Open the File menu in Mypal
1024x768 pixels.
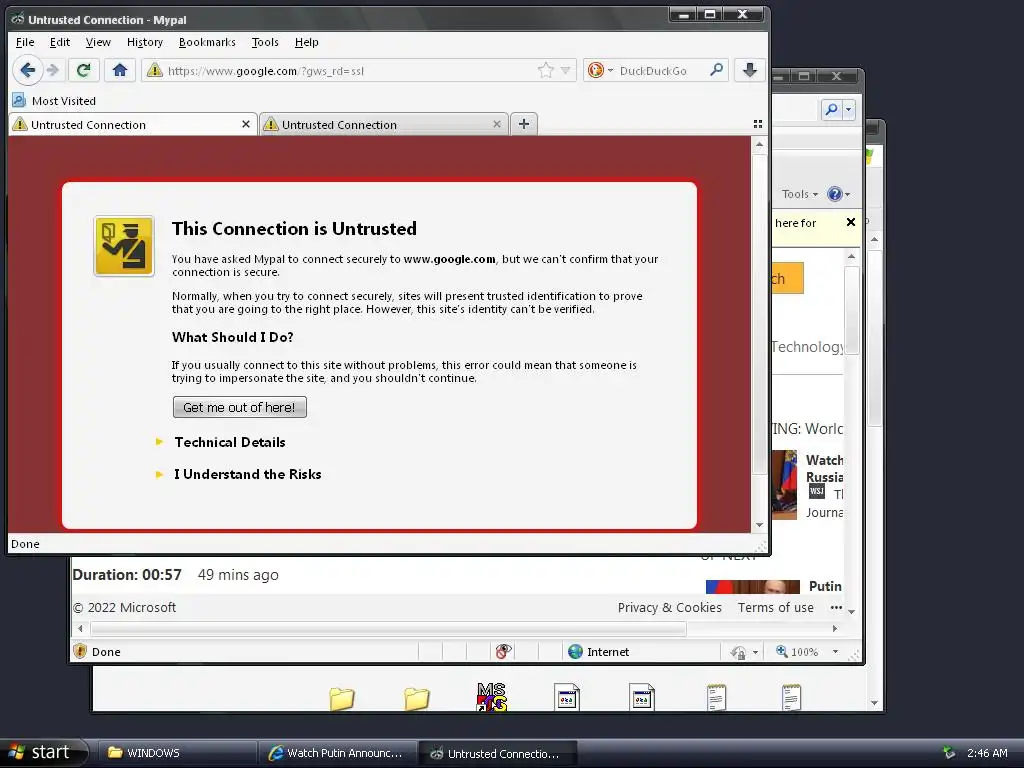pos(25,42)
